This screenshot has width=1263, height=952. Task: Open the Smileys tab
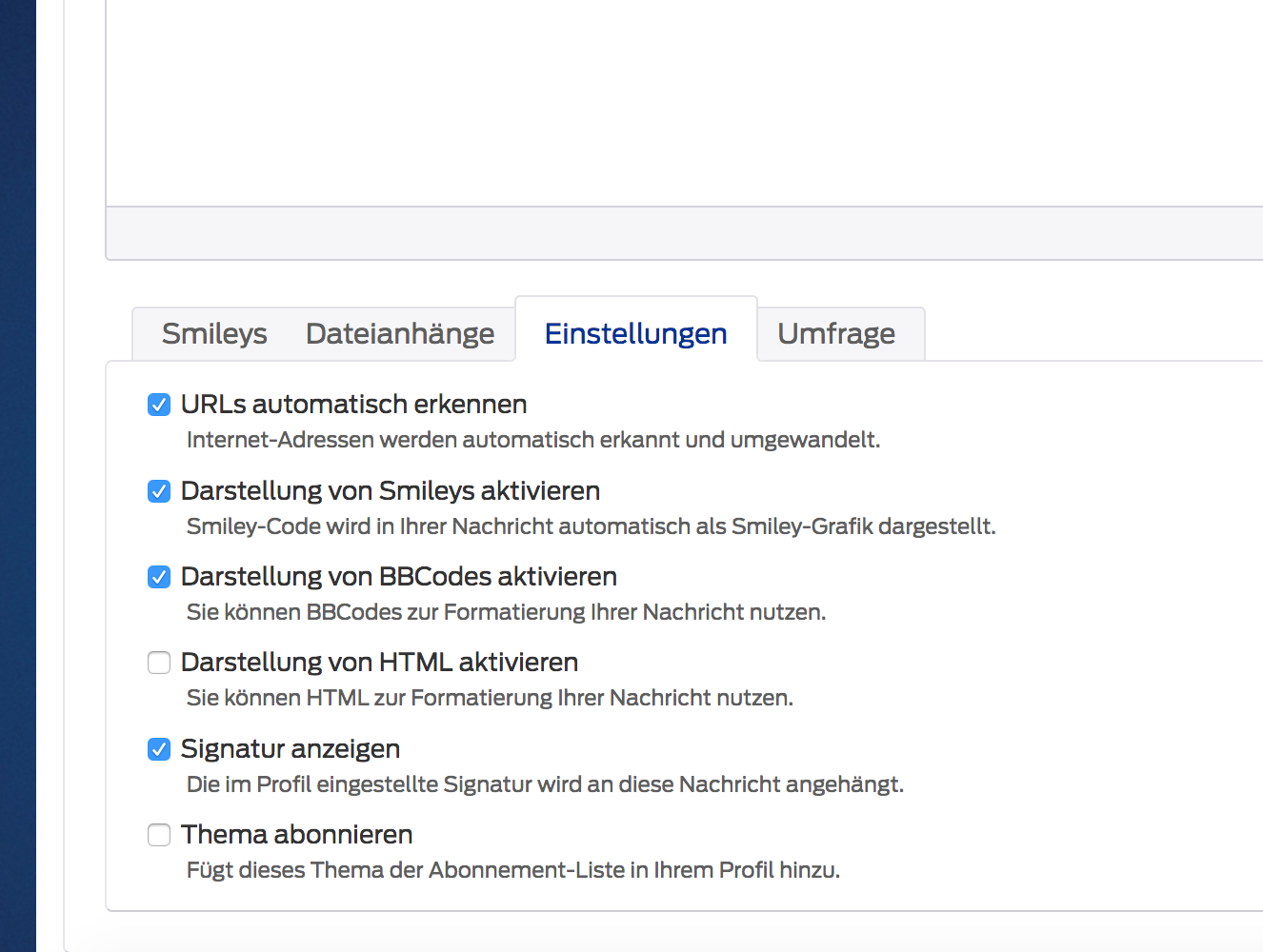[x=214, y=334]
